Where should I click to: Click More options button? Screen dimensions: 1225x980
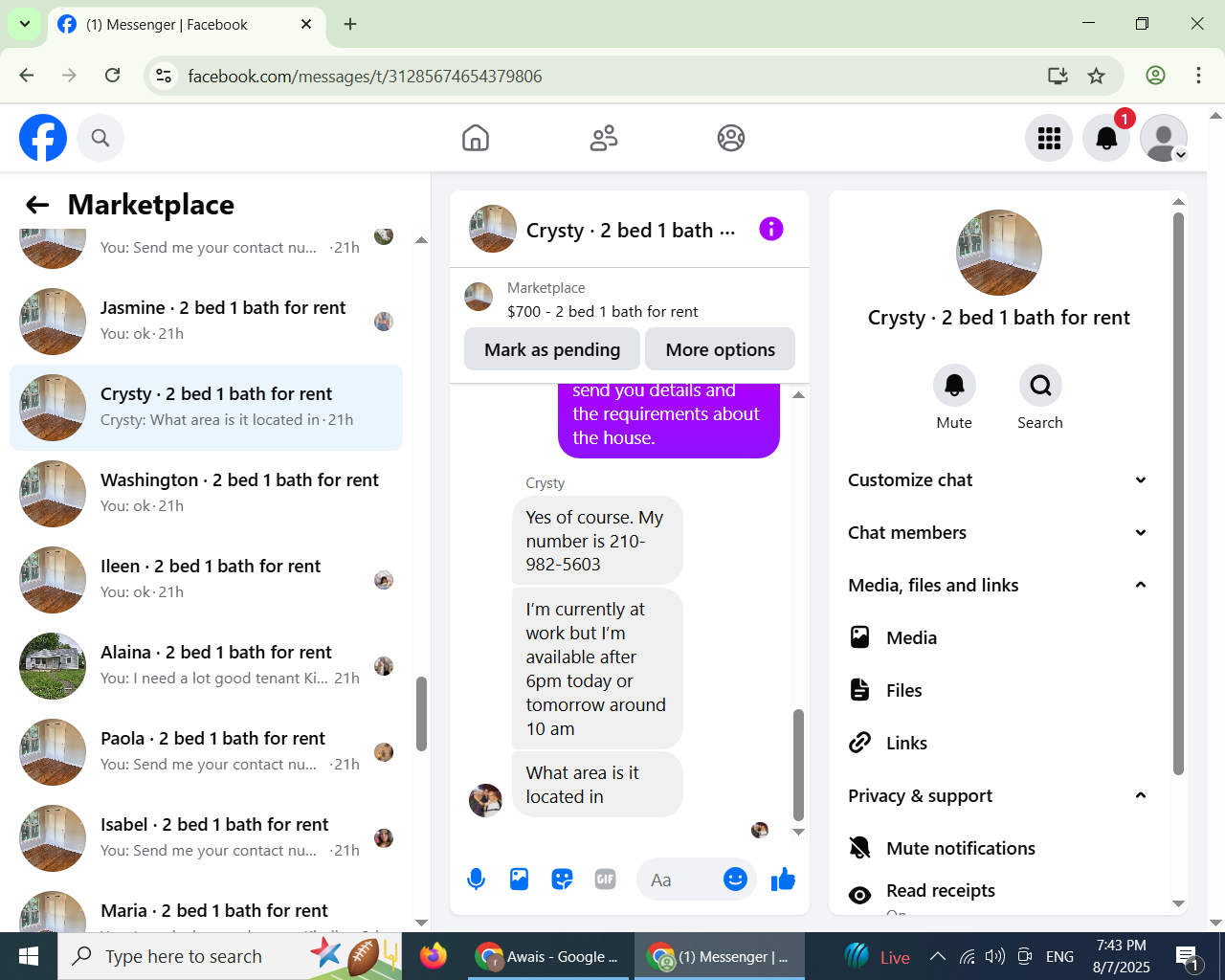coord(721,349)
